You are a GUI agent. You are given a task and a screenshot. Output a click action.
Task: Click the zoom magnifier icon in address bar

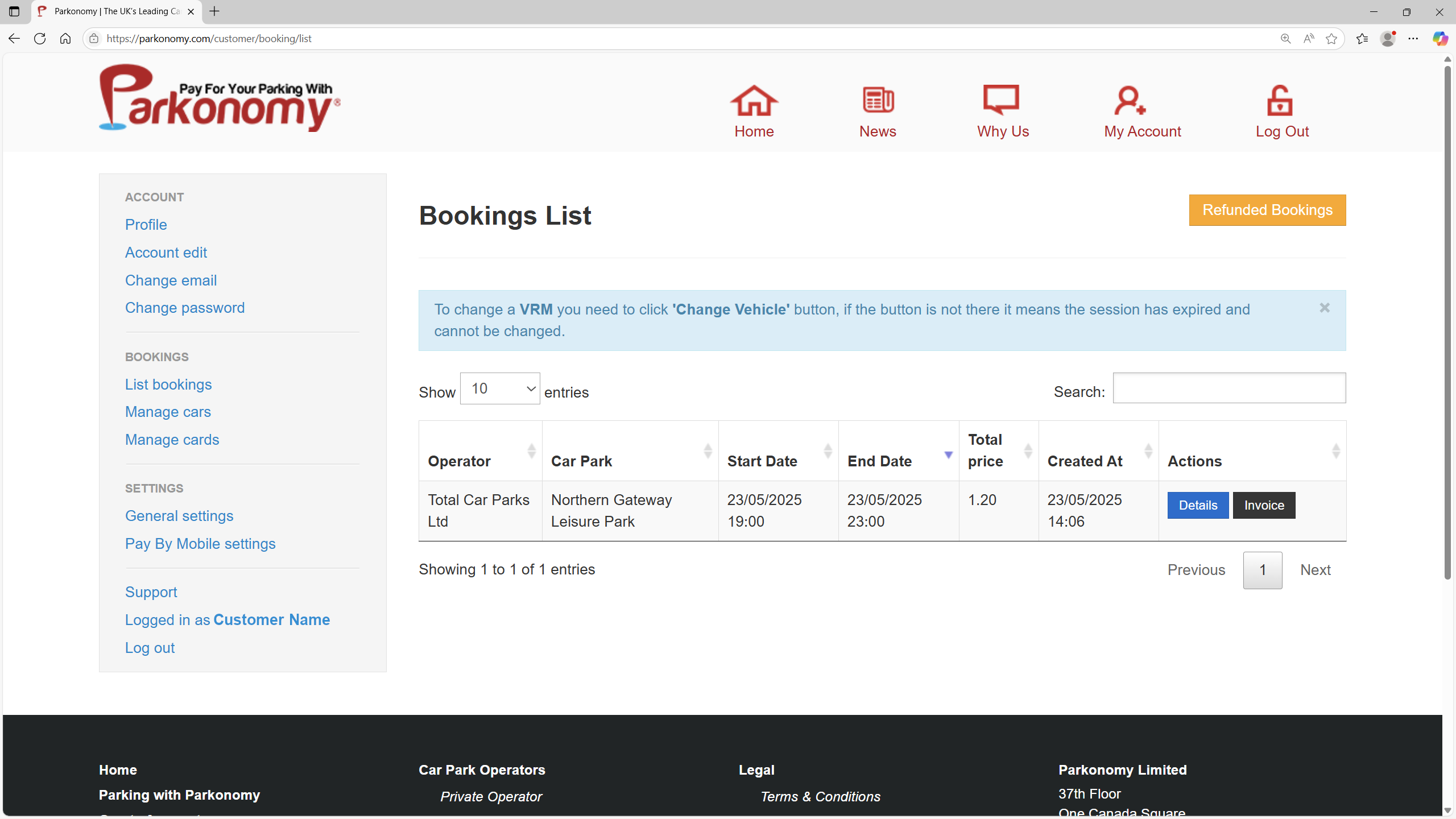[x=1285, y=39]
